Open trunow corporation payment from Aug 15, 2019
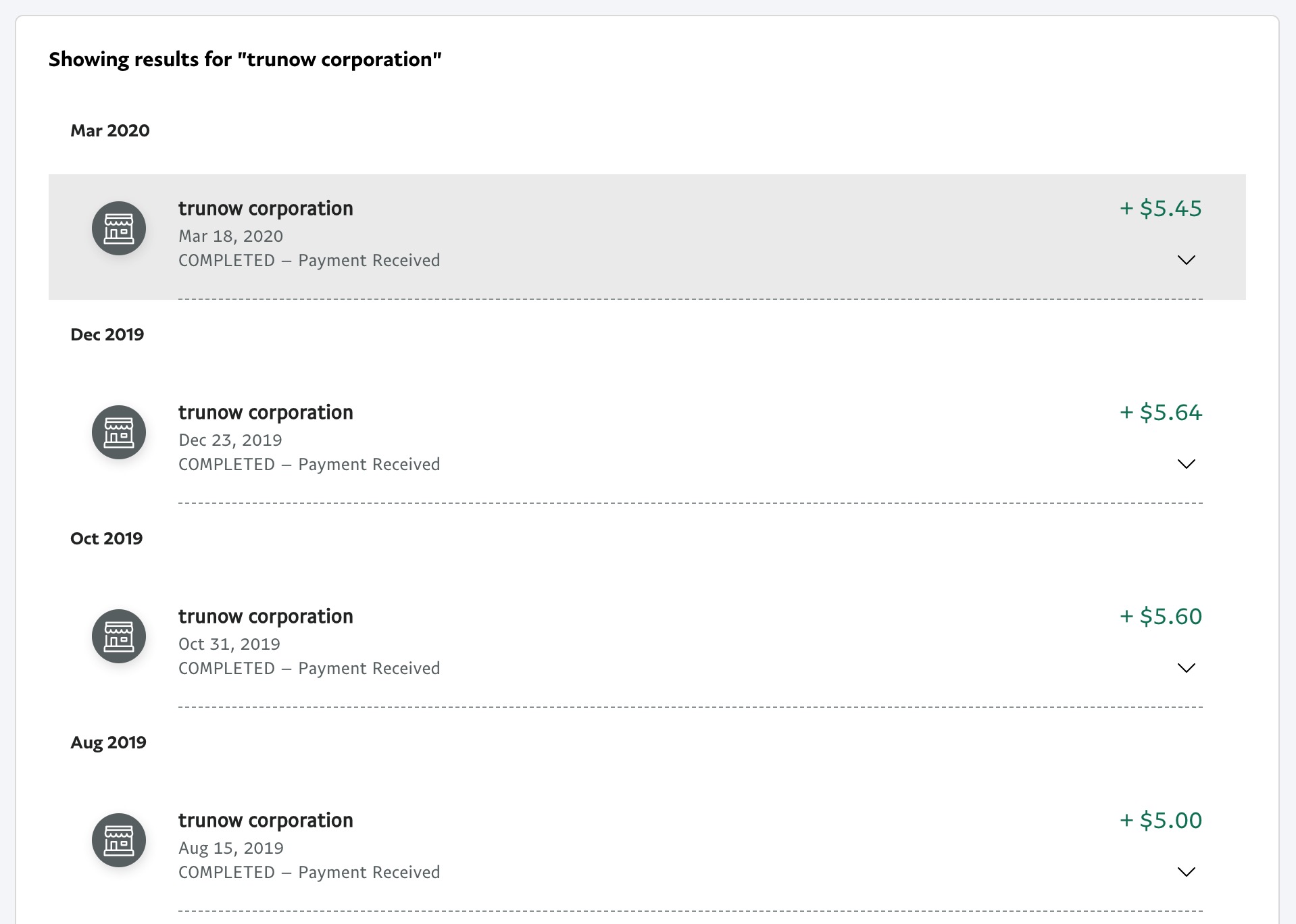Screen dimensions: 1296x924 point(266,821)
